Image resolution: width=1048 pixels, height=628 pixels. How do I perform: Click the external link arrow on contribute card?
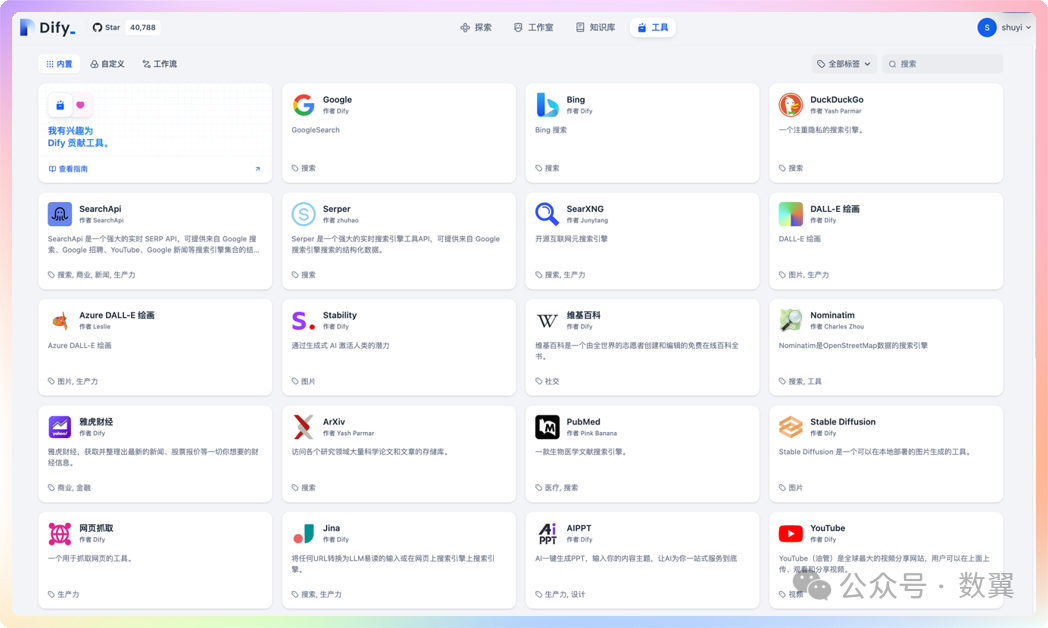point(257,169)
